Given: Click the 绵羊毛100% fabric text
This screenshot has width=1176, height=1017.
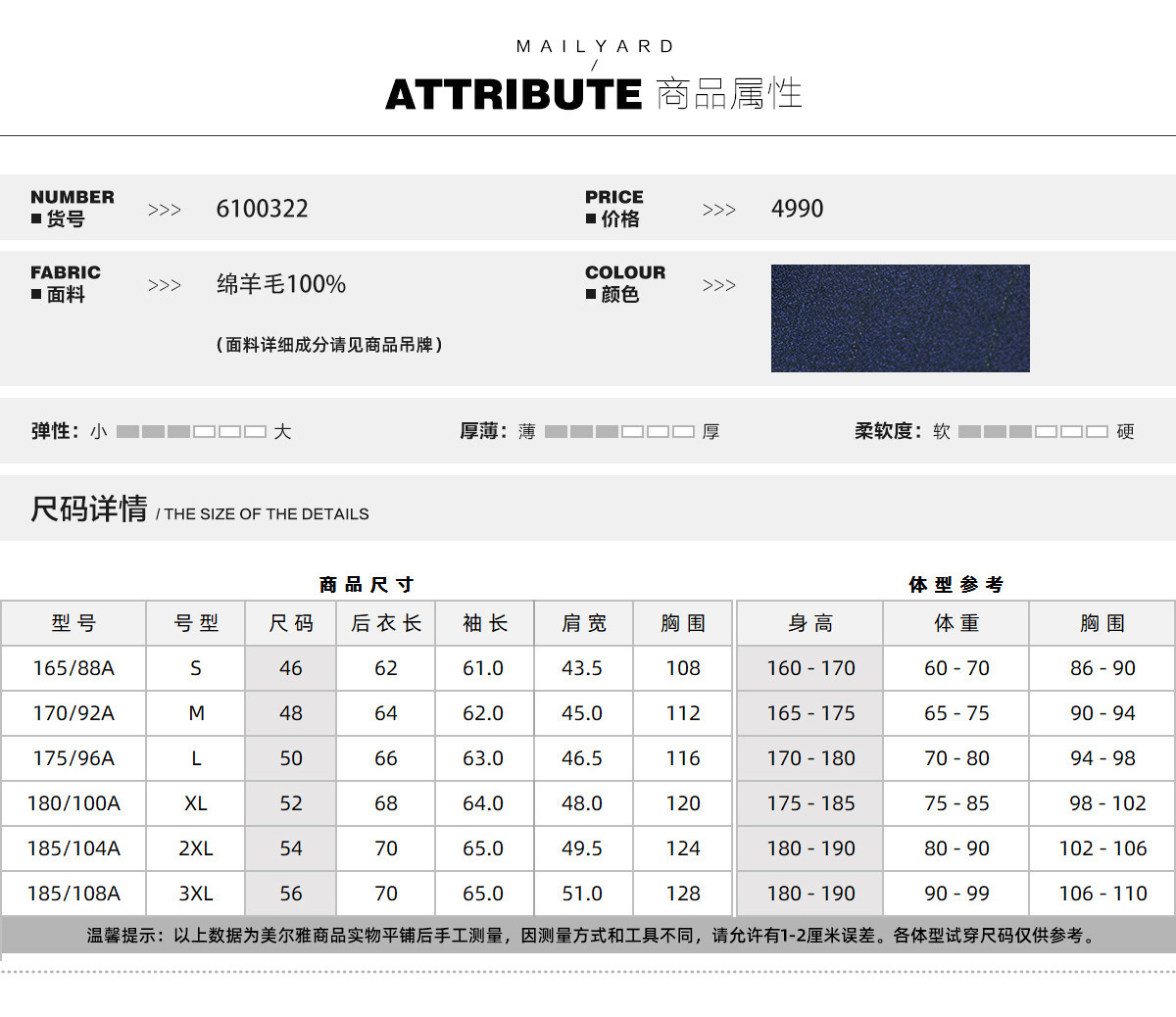Looking at the screenshot, I should (x=281, y=284).
